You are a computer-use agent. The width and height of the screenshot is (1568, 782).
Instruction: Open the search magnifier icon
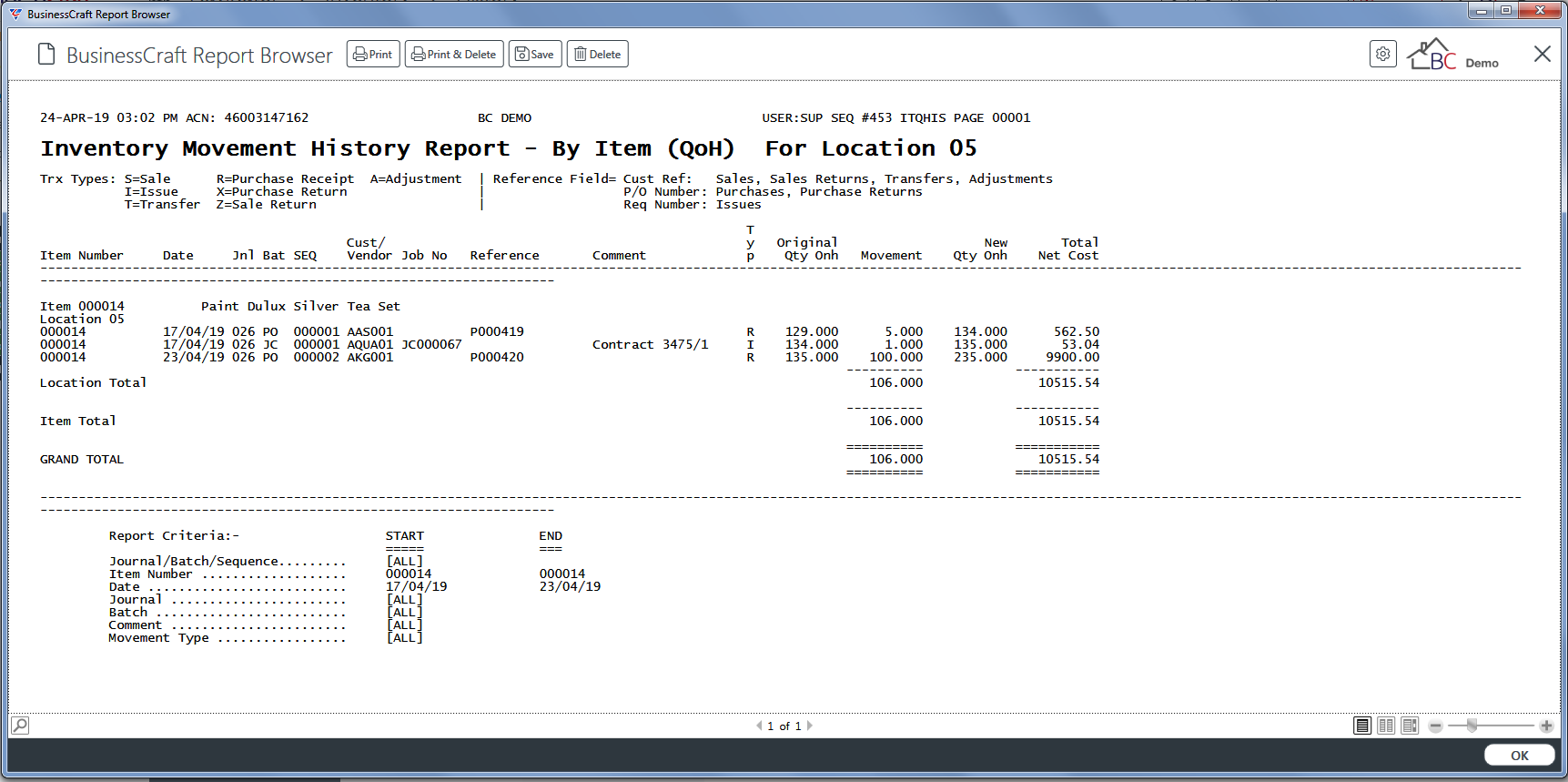(x=20, y=726)
